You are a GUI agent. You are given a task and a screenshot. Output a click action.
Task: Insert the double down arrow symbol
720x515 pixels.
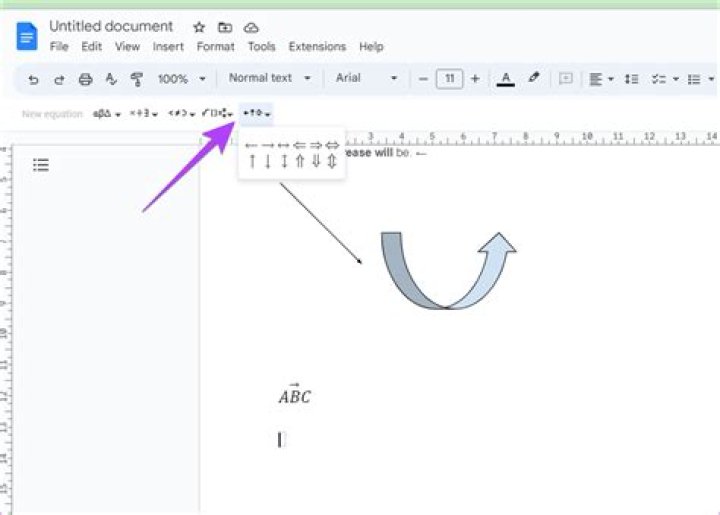coord(315,161)
